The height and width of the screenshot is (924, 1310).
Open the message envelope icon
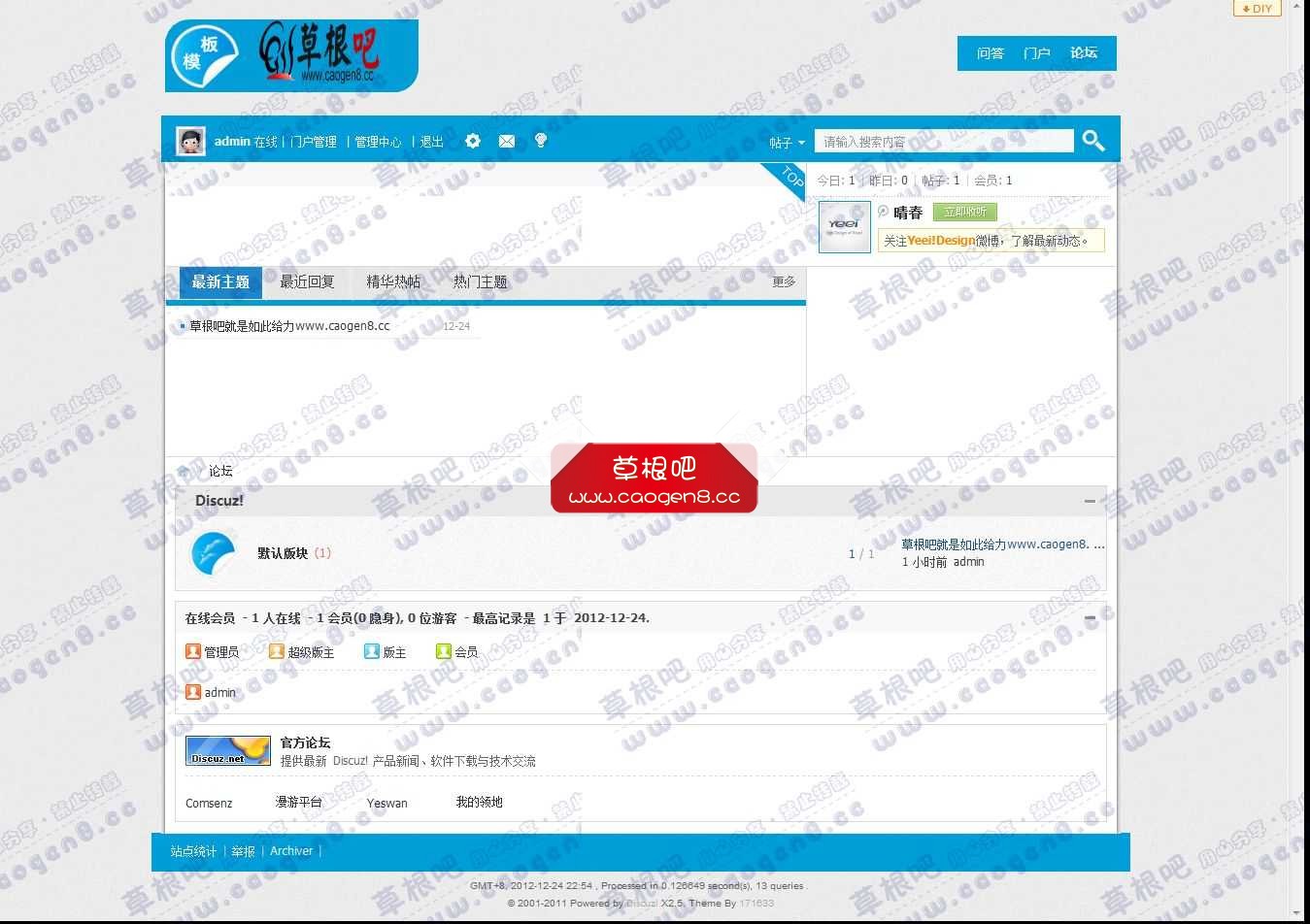point(506,141)
